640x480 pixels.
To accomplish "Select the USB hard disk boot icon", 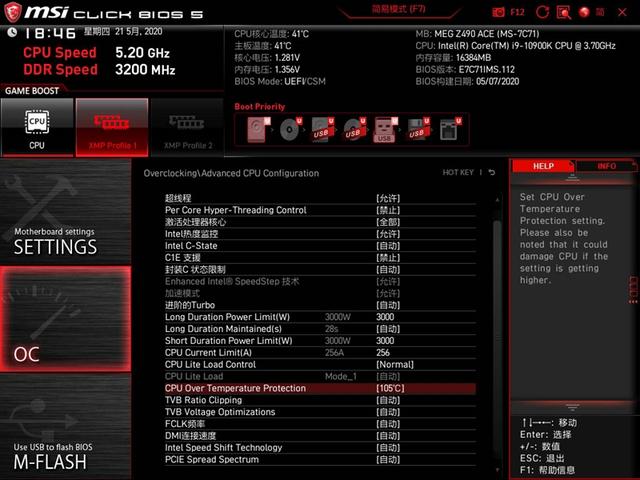I will click(x=322, y=129).
